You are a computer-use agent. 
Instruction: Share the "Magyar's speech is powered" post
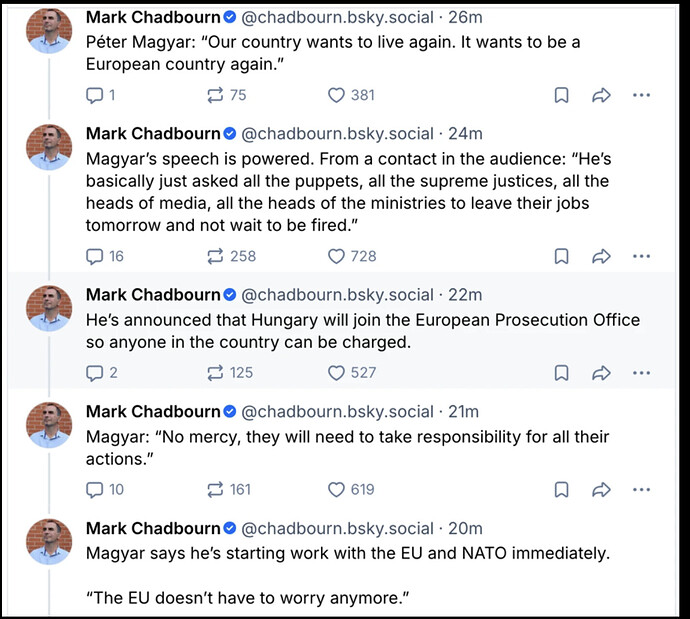coord(601,256)
